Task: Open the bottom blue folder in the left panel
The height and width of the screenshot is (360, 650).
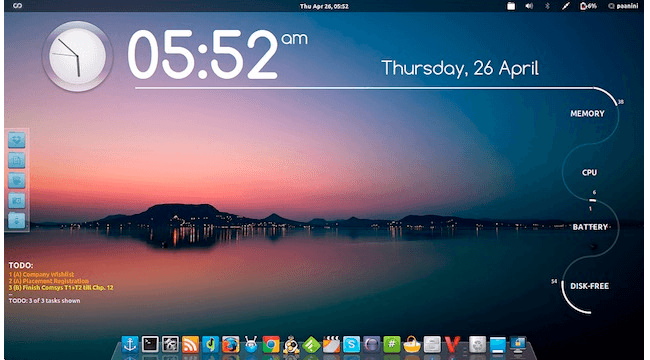Action: (17, 220)
